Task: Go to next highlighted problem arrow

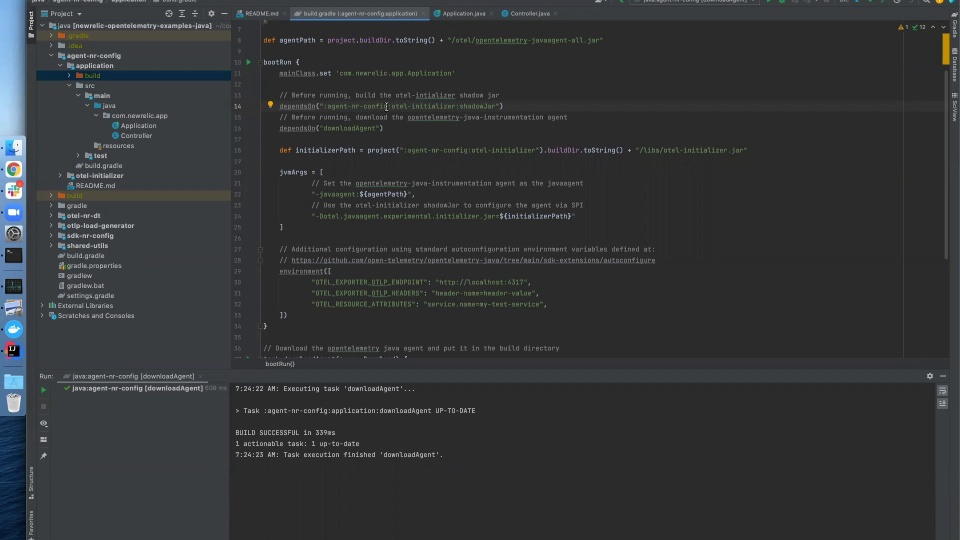Action: point(943,27)
